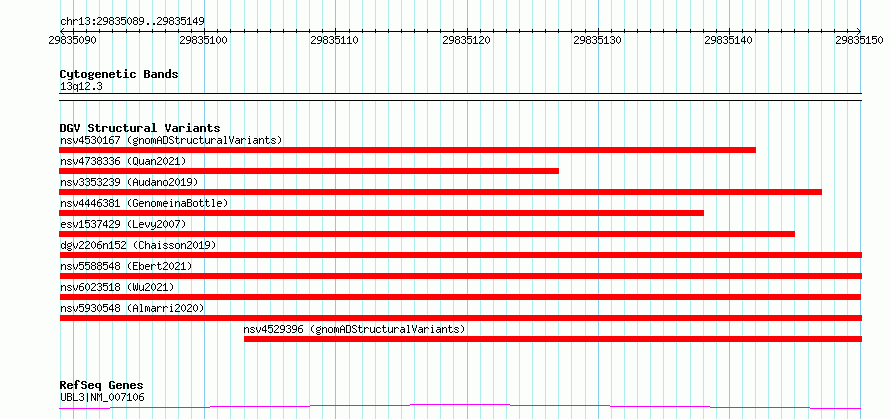Click the Levy2007 red variant bar
Image resolution: width=890 pixels, height=419 pixels.
coord(427,234)
